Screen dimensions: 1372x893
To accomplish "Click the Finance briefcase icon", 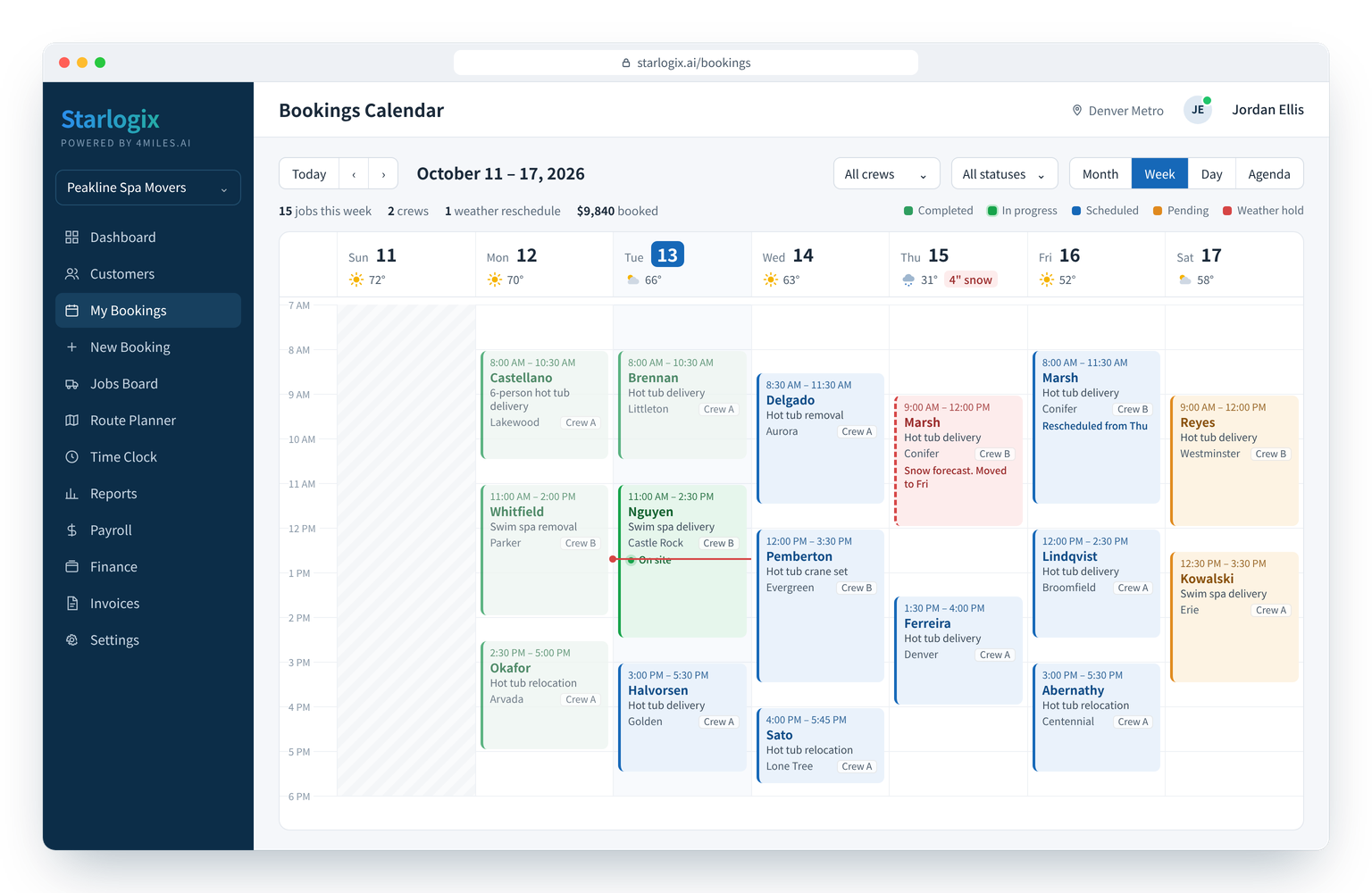I will click(71, 567).
